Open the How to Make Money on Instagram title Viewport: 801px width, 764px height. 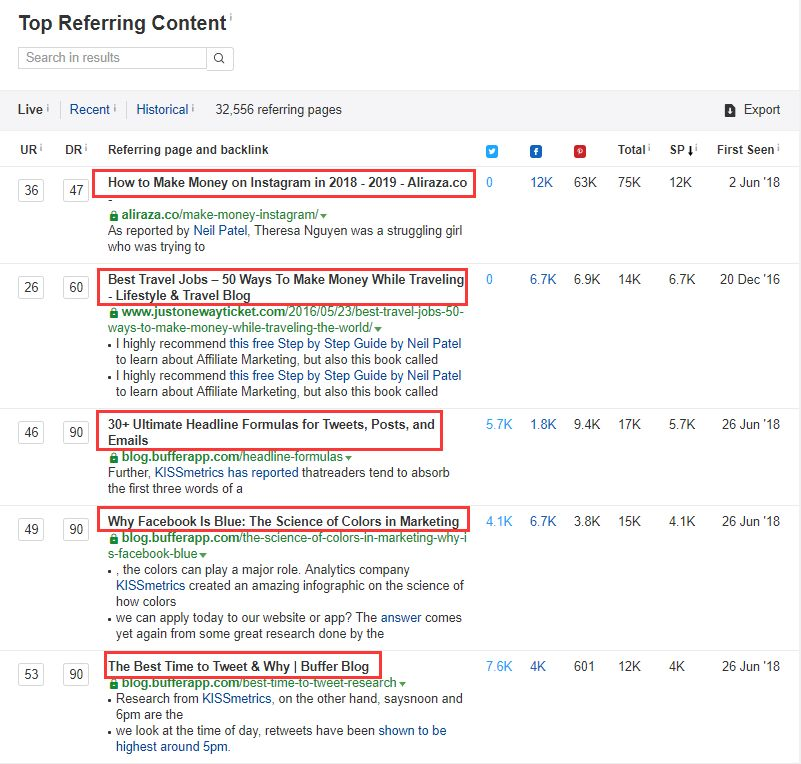[287, 183]
